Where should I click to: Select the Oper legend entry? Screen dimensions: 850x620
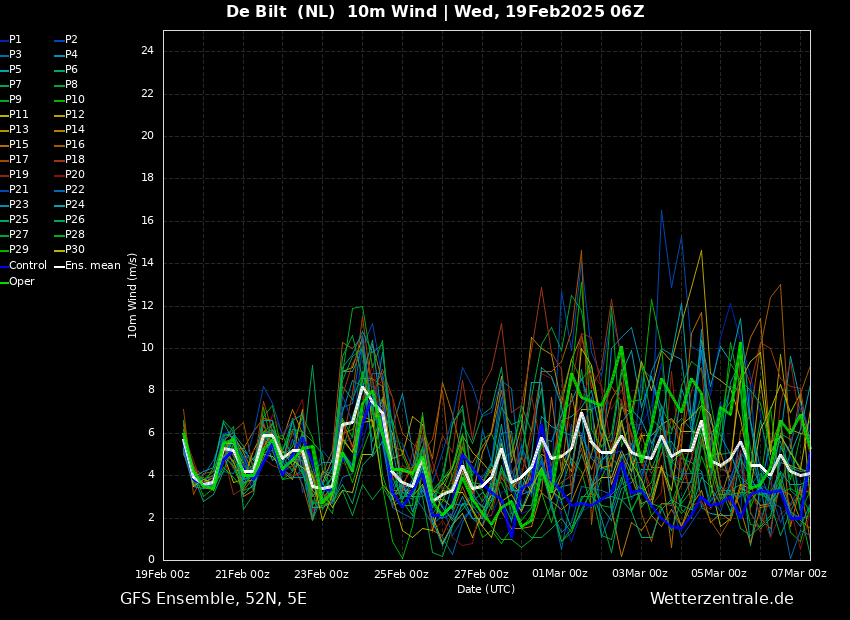[x=17, y=281]
